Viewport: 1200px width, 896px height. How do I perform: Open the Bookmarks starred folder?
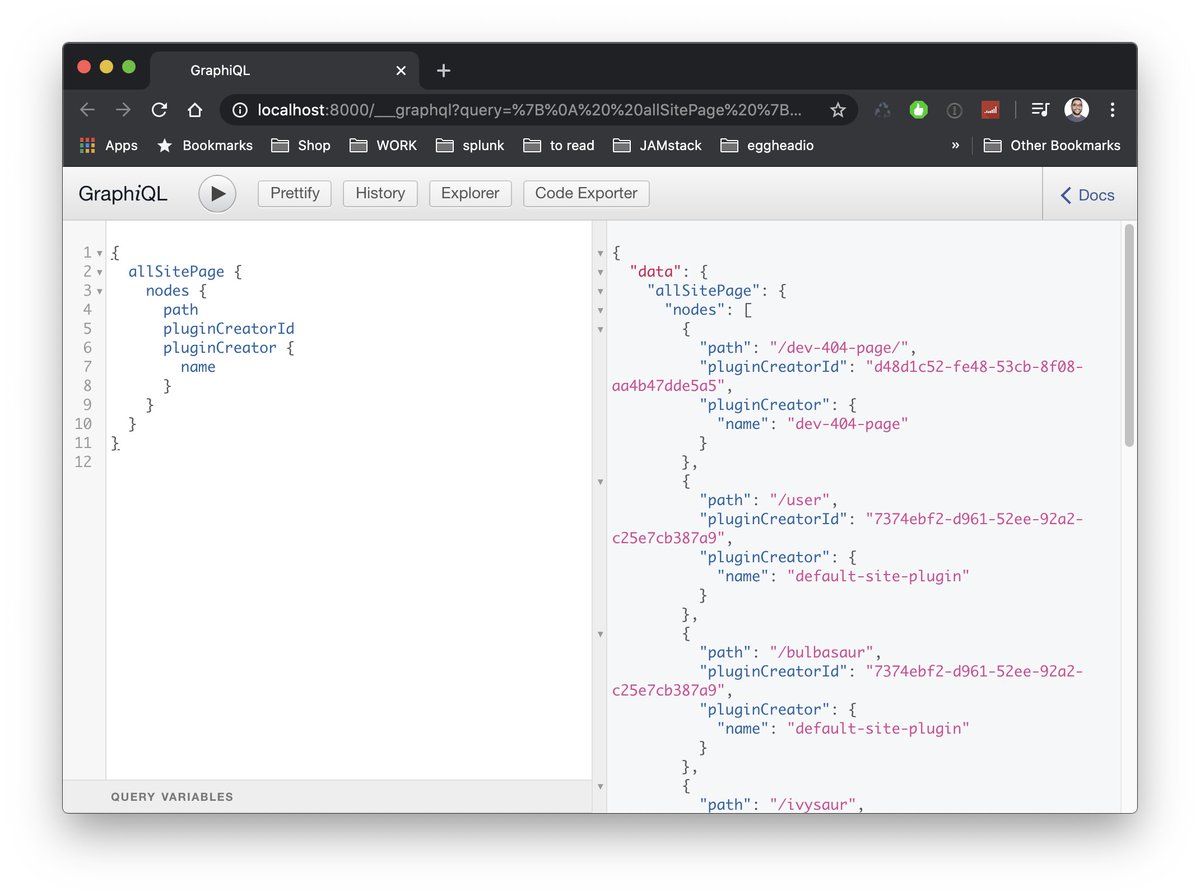point(205,145)
